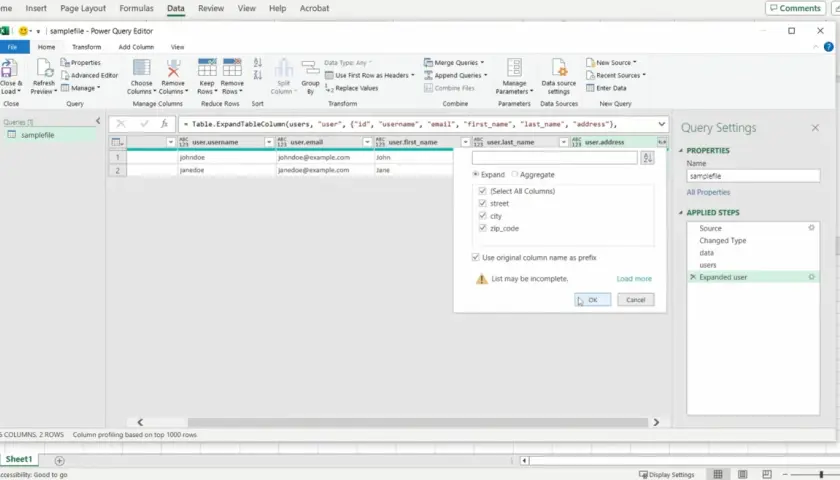Open Excel's Review tab
Image resolution: width=840 pixels, height=480 pixels.
tap(211, 9)
